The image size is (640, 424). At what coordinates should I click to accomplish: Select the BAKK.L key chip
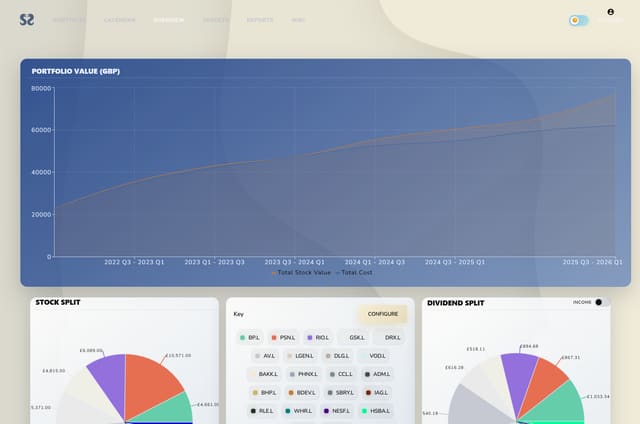(264, 374)
